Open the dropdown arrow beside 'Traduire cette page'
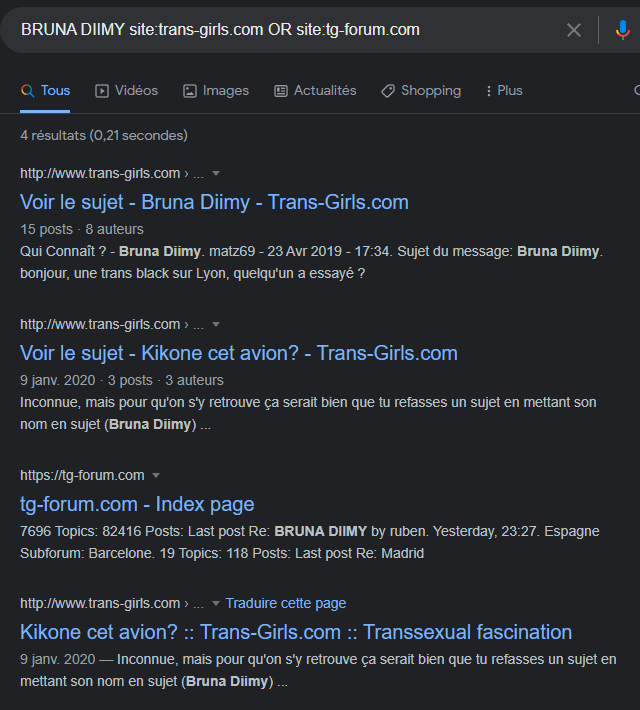The height and width of the screenshot is (710, 640). (x=216, y=604)
